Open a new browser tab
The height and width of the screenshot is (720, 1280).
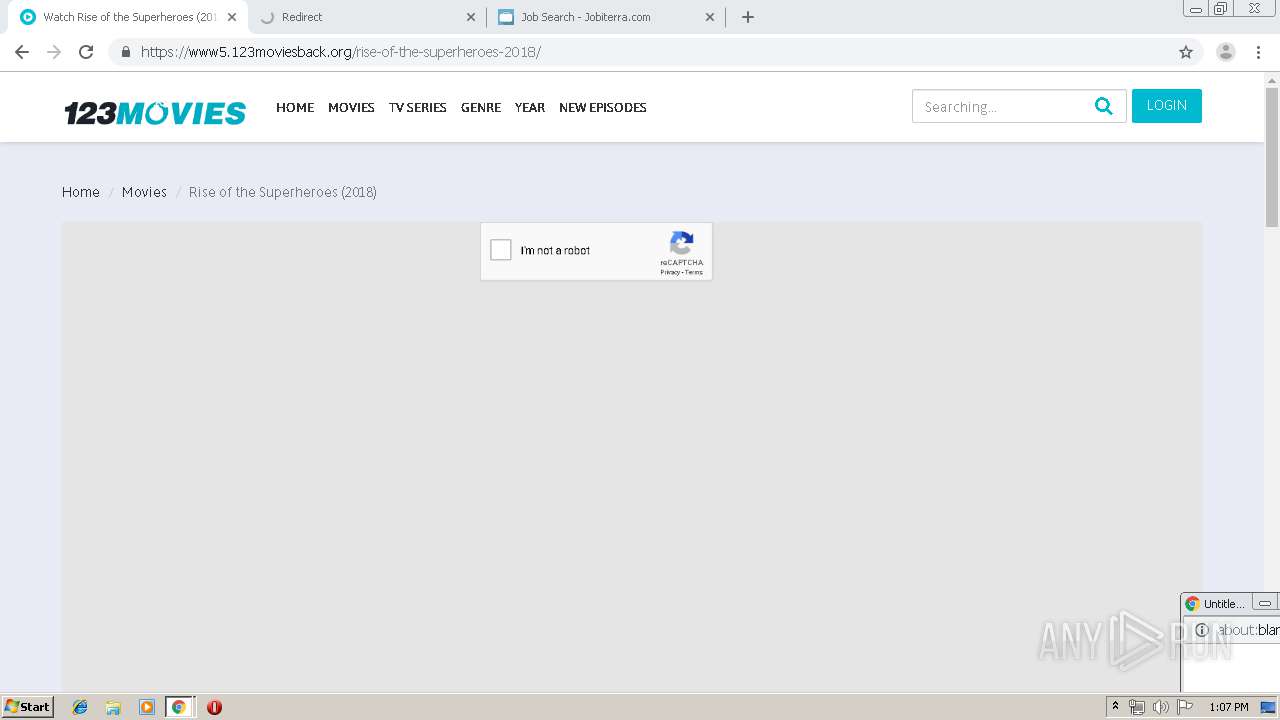point(748,17)
